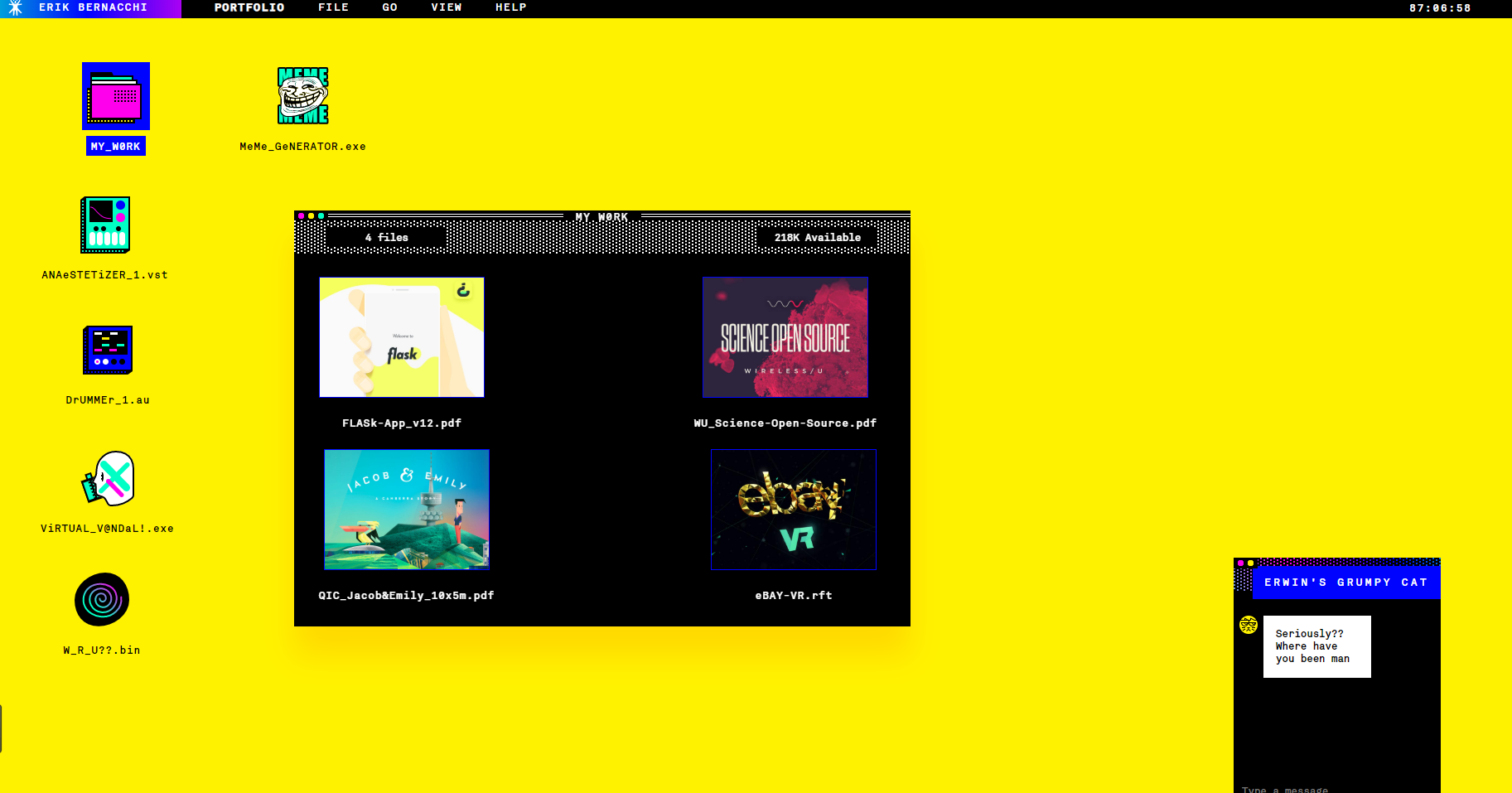1512x793 pixels.
Task: Click the FLASk-App_v12.pdf file name
Action: (402, 423)
